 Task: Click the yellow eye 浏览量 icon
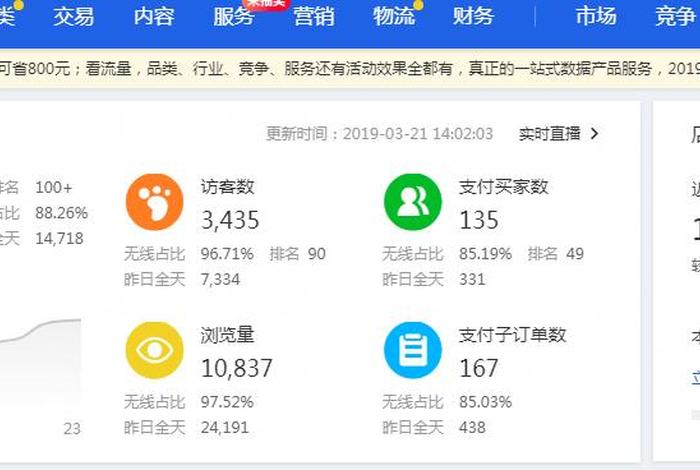click(154, 350)
